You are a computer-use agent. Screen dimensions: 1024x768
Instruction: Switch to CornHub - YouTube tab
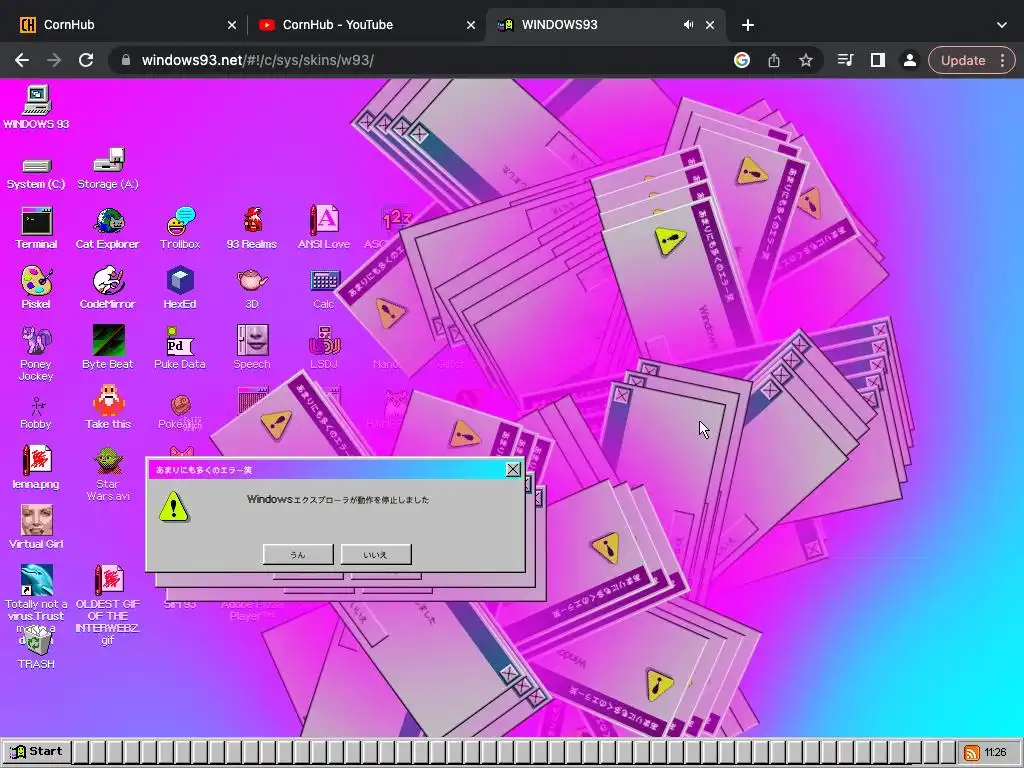[x=366, y=25]
